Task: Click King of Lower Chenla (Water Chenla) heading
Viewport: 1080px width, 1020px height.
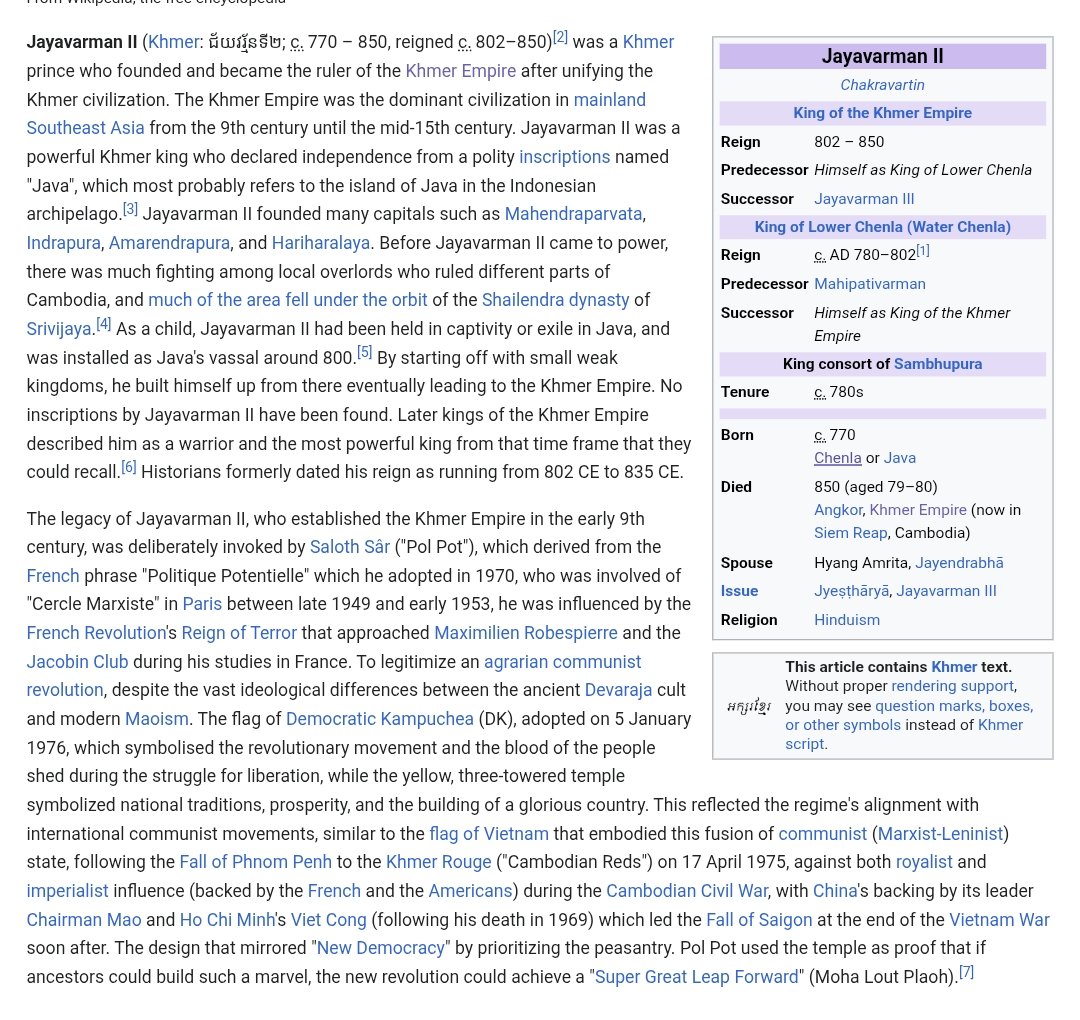Action: click(882, 227)
